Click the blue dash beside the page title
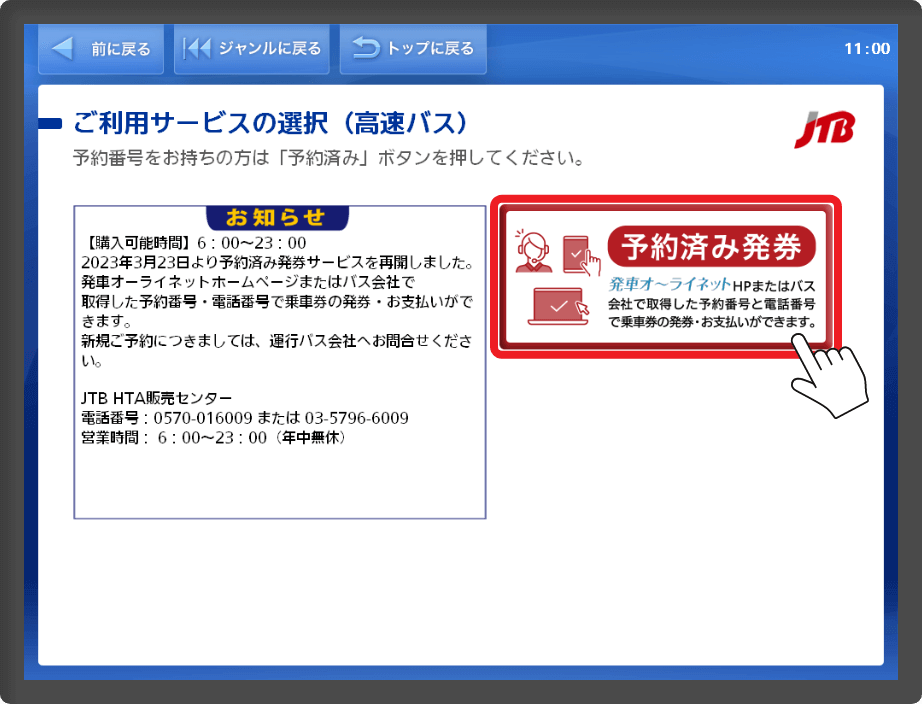This screenshot has width=922, height=704. point(50,124)
